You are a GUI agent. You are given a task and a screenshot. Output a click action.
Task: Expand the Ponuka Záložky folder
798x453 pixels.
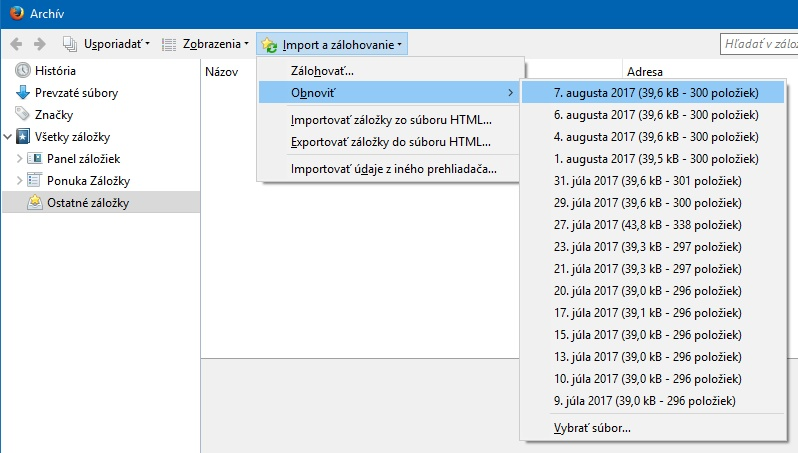pyautogui.click(x=20, y=181)
